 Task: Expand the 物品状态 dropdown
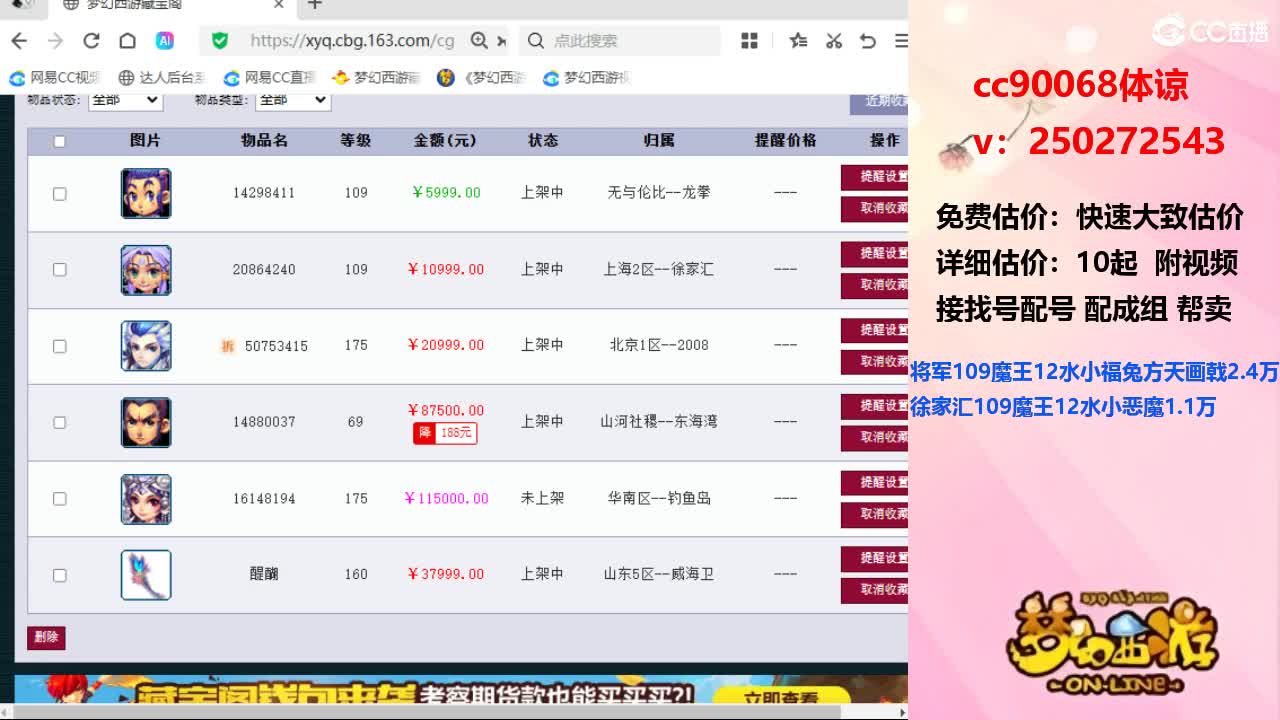(x=125, y=100)
